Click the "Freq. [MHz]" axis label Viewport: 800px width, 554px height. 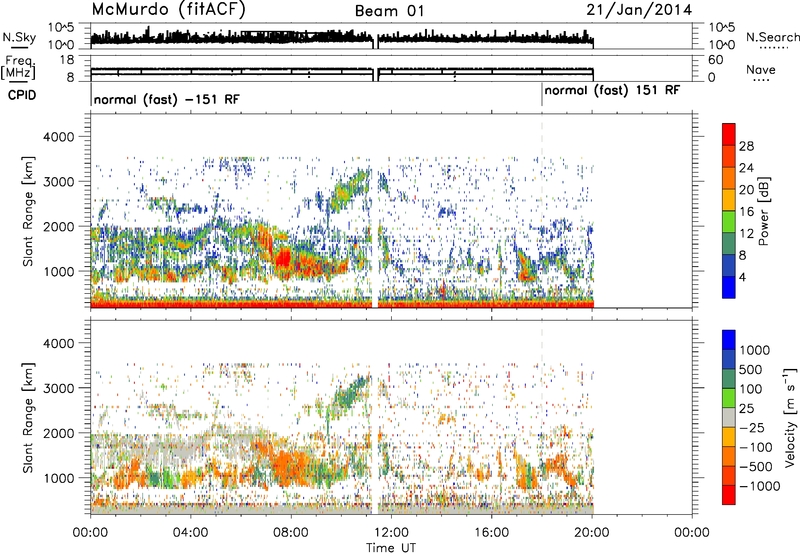(x=18, y=68)
